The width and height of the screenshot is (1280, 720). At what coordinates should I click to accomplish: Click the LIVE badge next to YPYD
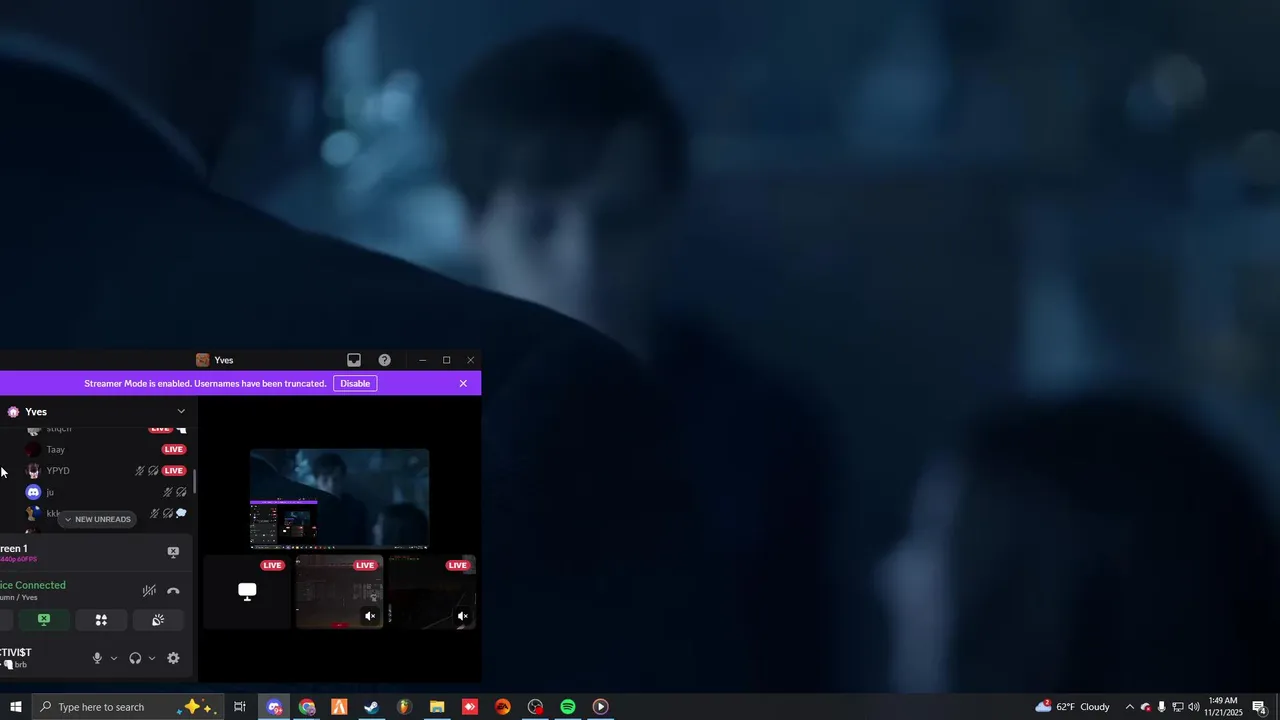(174, 471)
